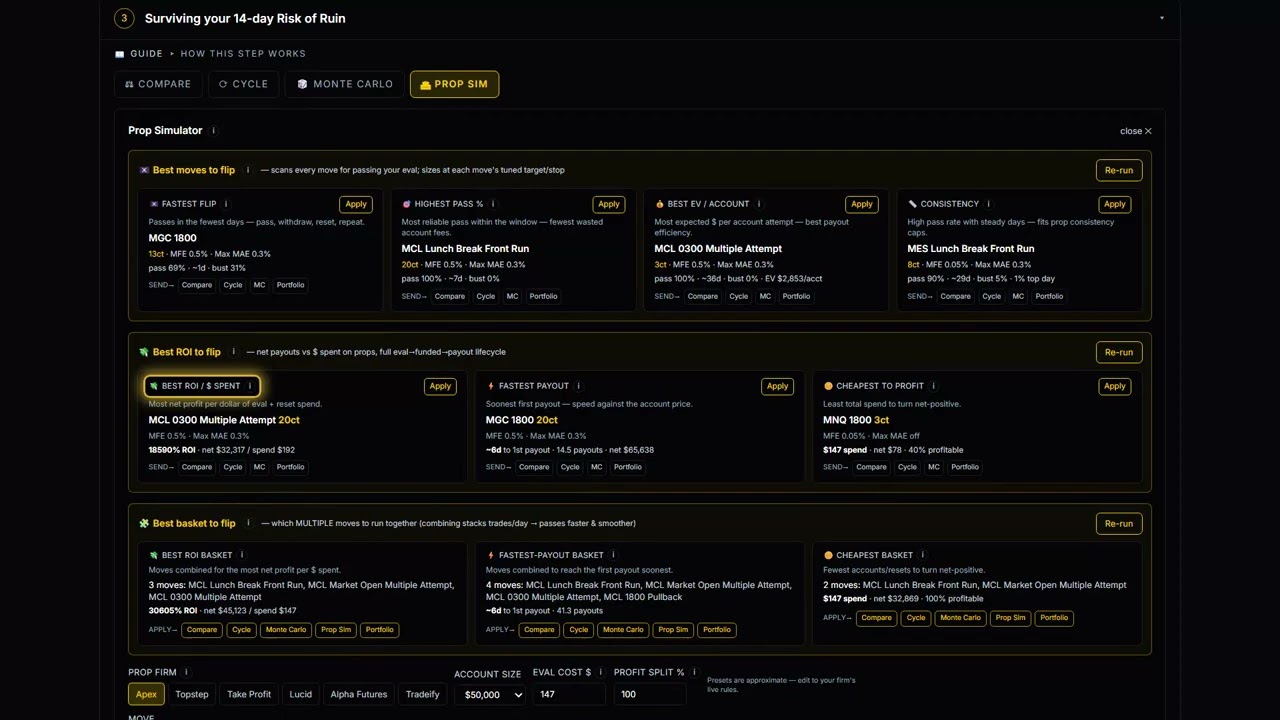
Task: Select Apex prop firm
Action: point(146,694)
